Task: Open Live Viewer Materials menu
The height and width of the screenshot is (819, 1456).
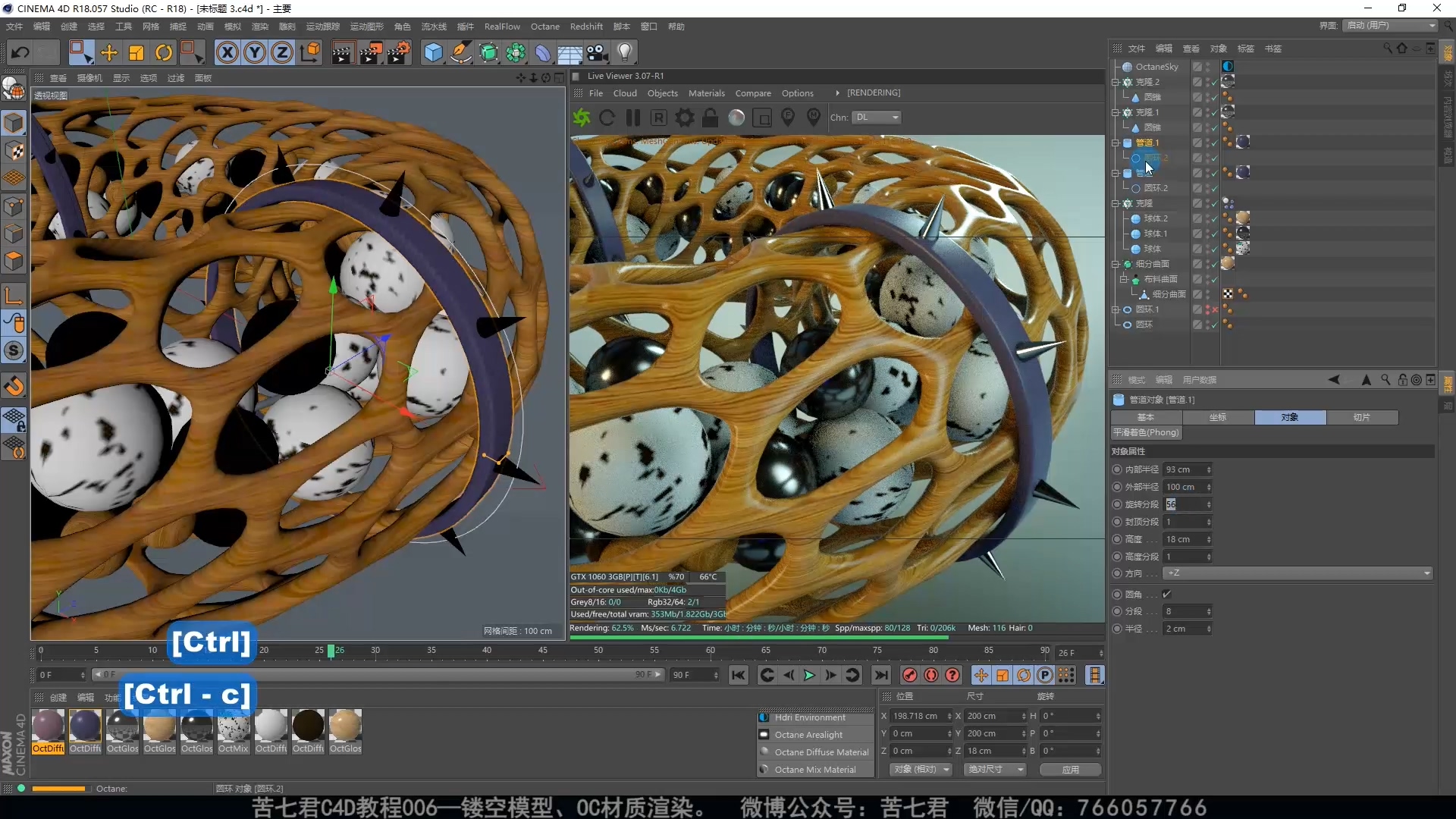Action: (706, 93)
